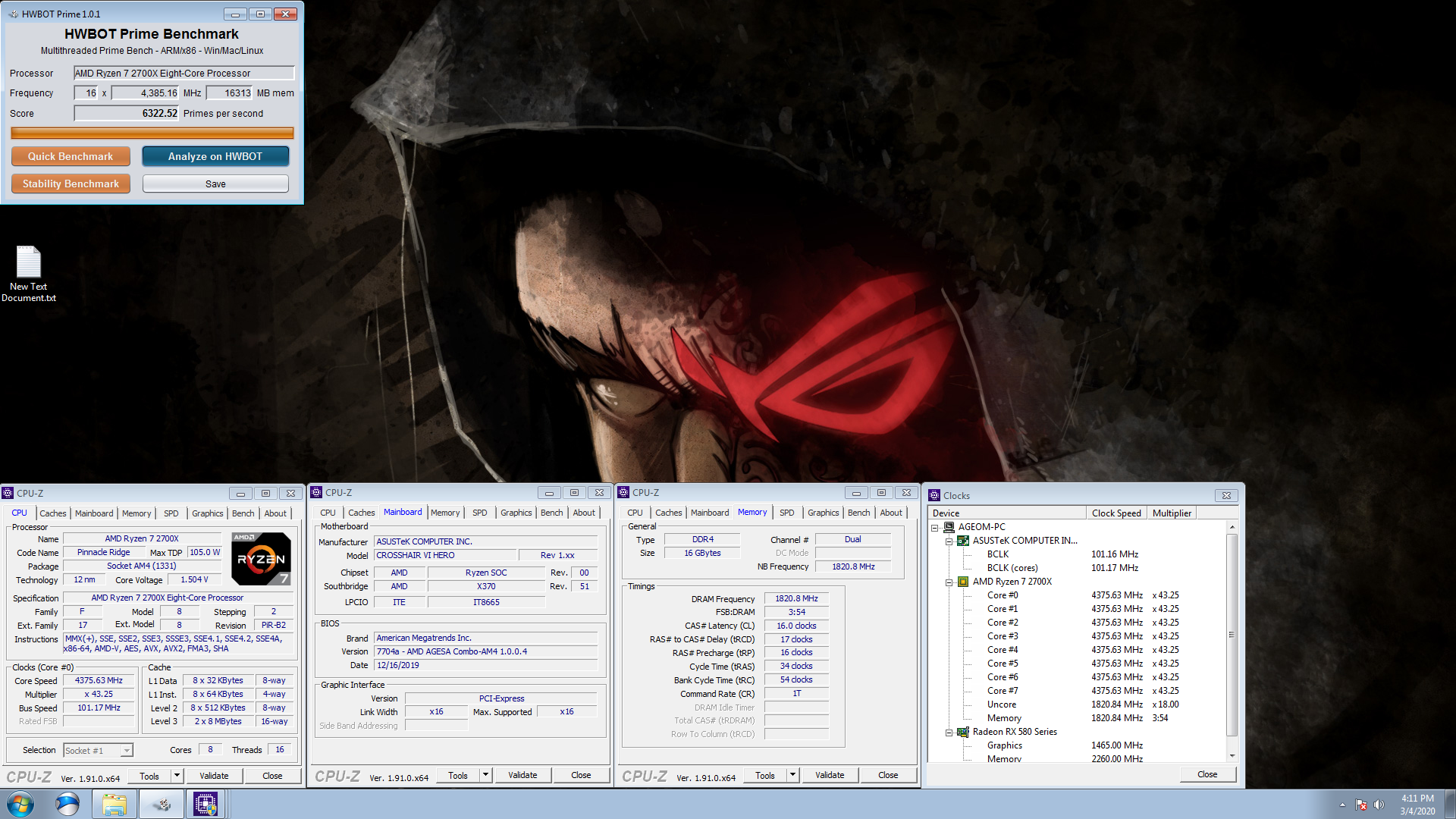Click the Tools button in Memory window
Image resolution: width=1456 pixels, height=819 pixels.
765,775
